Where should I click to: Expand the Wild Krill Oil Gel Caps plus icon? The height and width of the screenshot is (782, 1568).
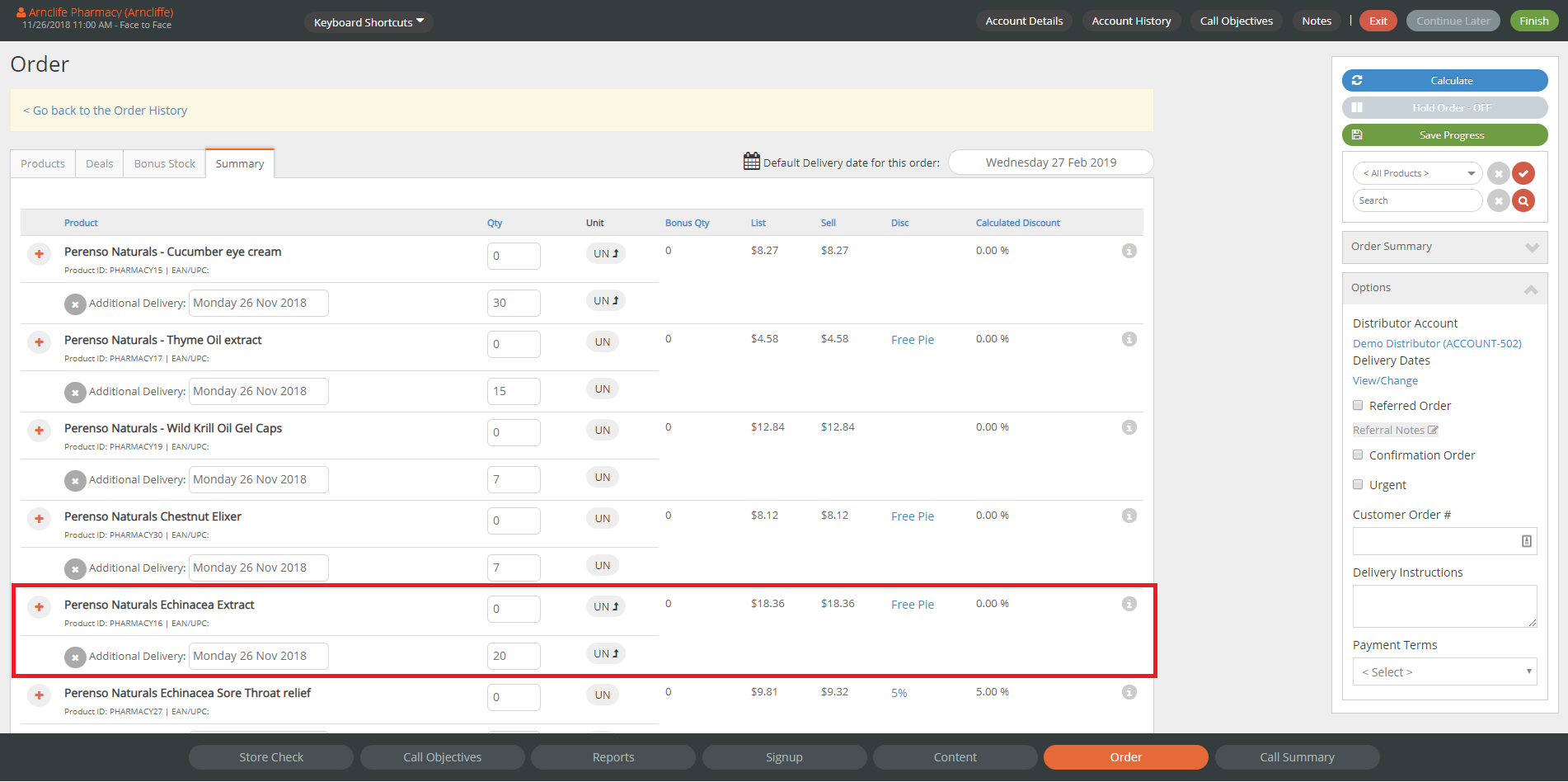click(x=39, y=431)
